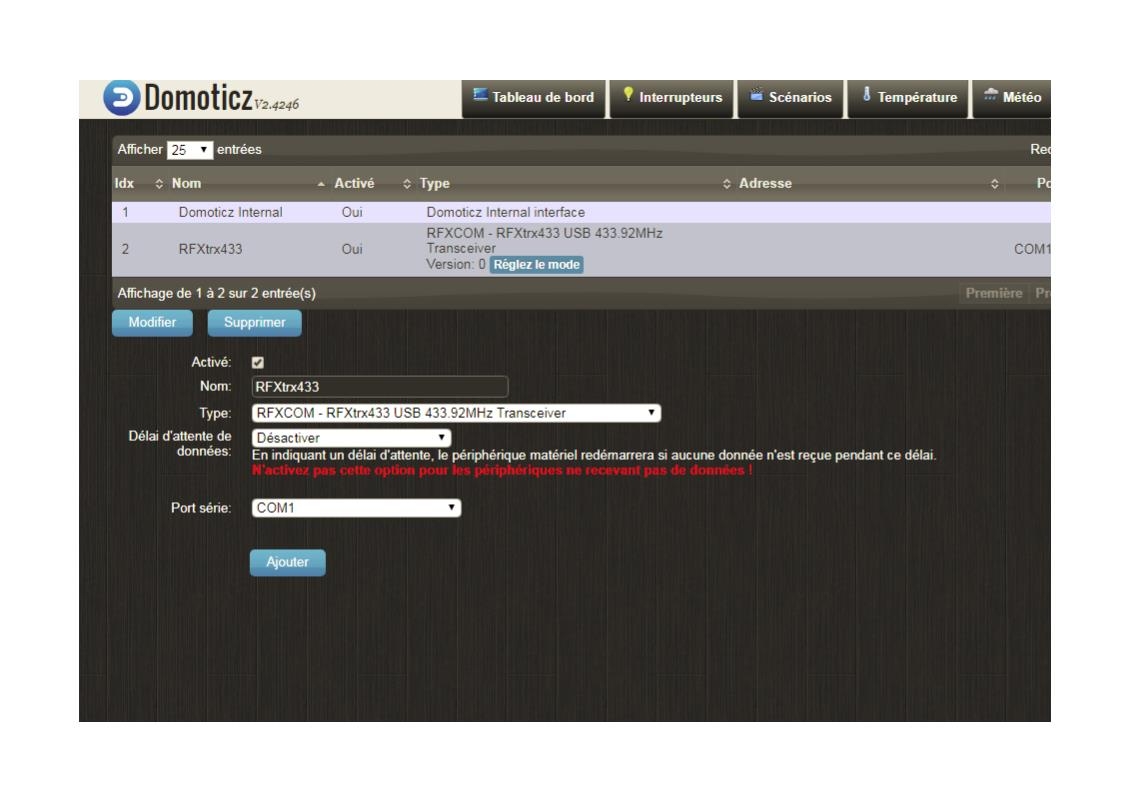Click the Supprimer button
The height and width of the screenshot is (793, 1122).
[255, 323]
